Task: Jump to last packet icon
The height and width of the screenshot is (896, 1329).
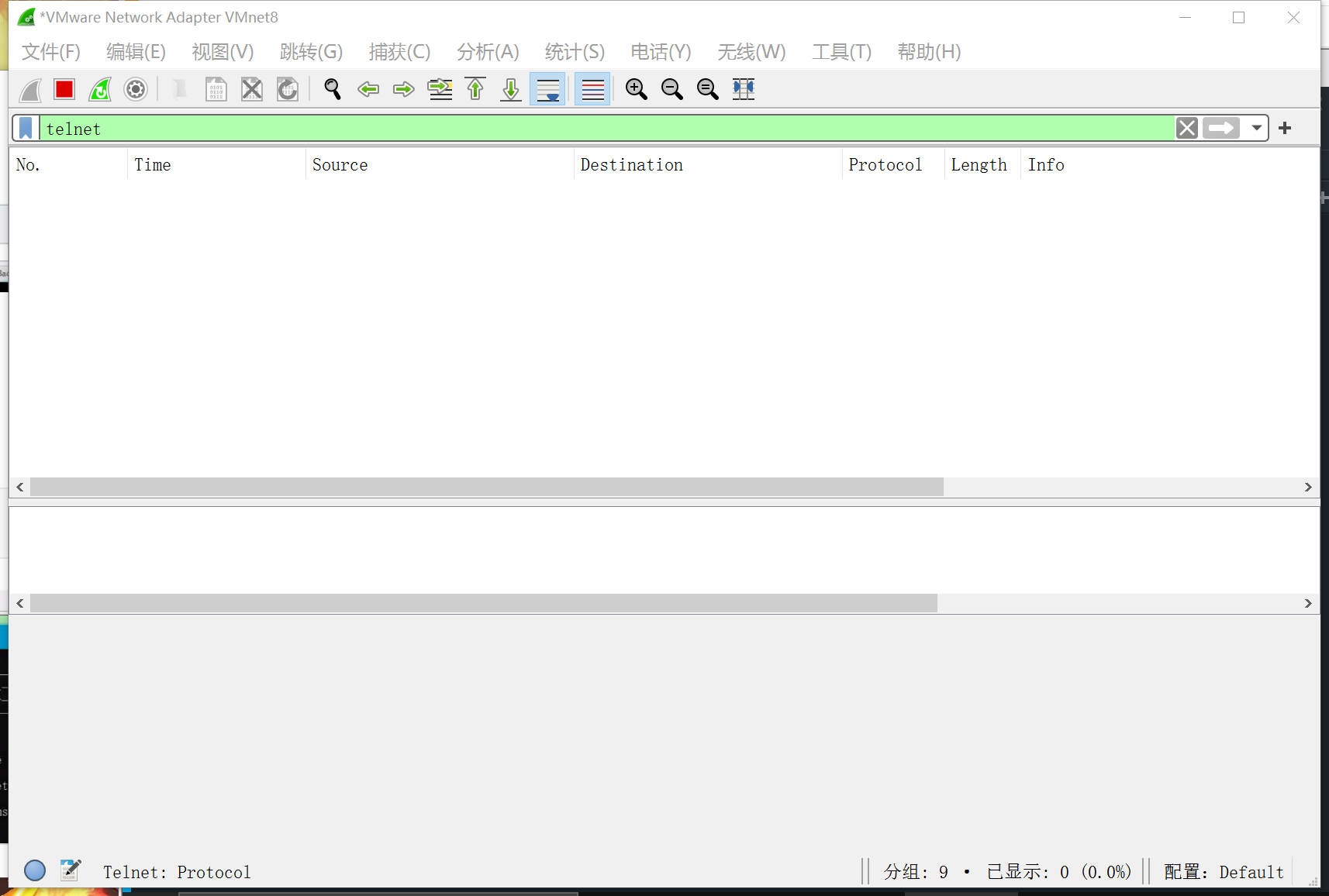Action: 511,89
